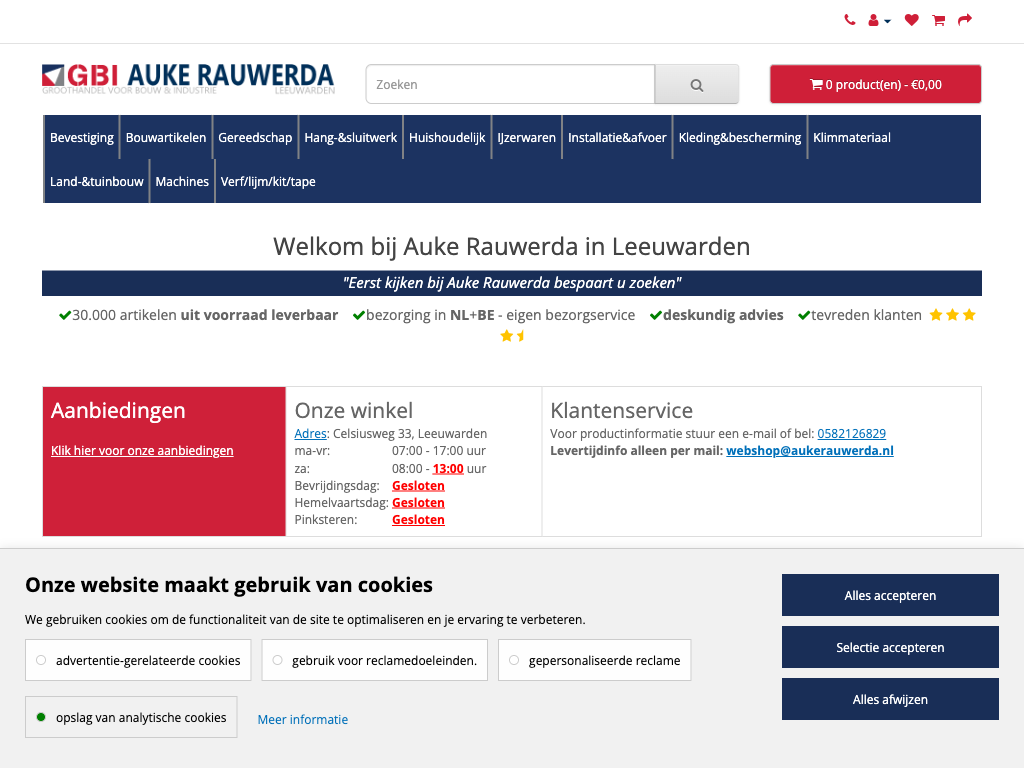
Task: Open the user account dropdown
Action: pyautogui.click(x=879, y=20)
